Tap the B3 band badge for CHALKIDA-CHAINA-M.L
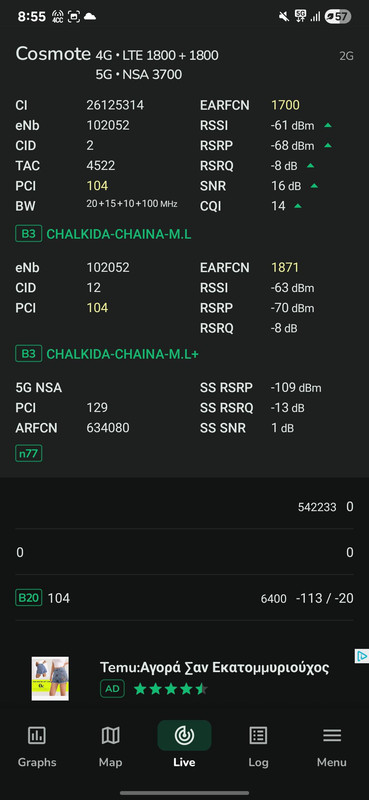The height and width of the screenshot is (800, 369). pyautogui.click(x=29, y=234)
